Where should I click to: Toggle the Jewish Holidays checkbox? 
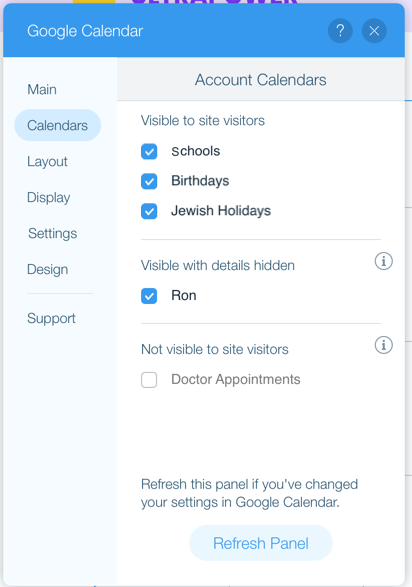(149, 211)
